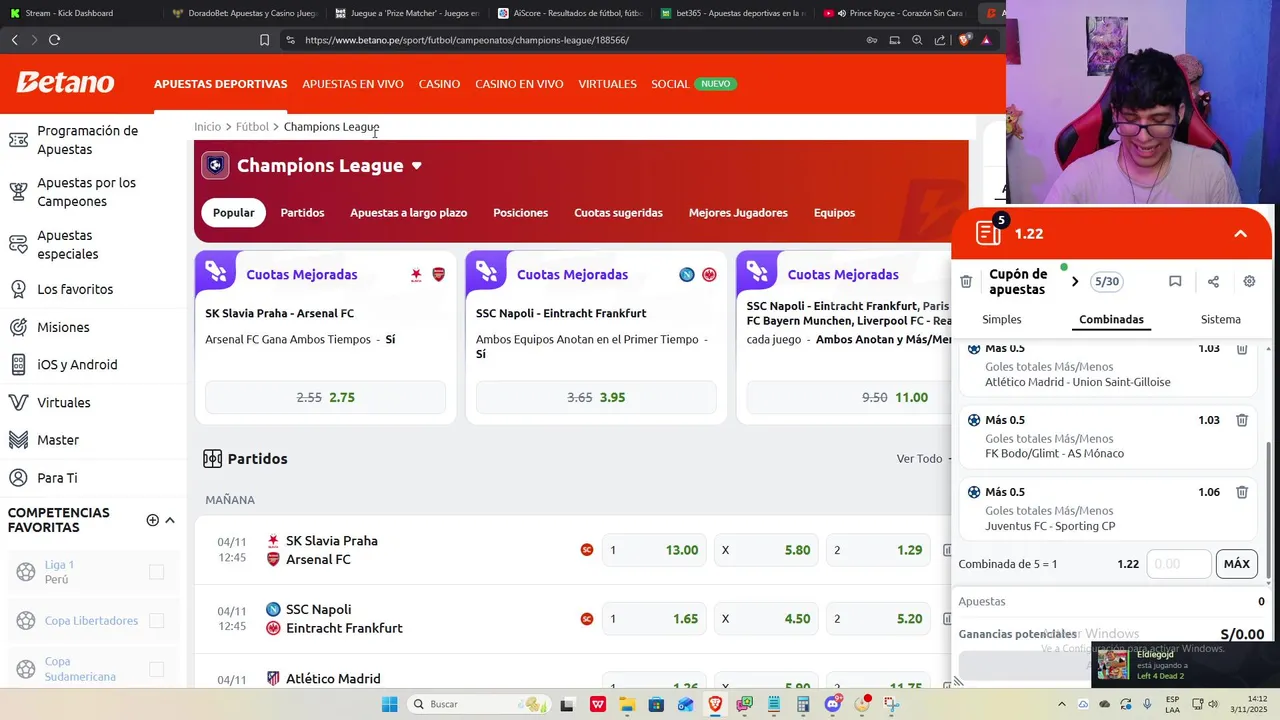Tick the Copa Sudamericana favorite checkbox

tap(156, 669)
